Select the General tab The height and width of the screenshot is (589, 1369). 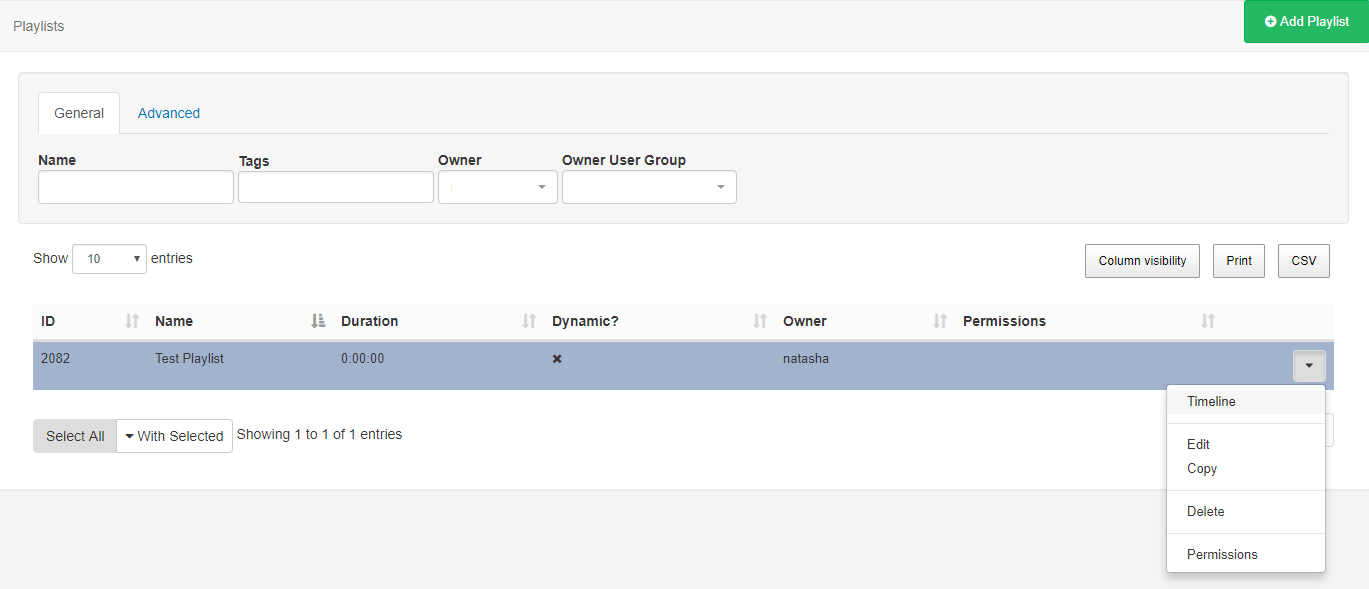pos(79,113)
